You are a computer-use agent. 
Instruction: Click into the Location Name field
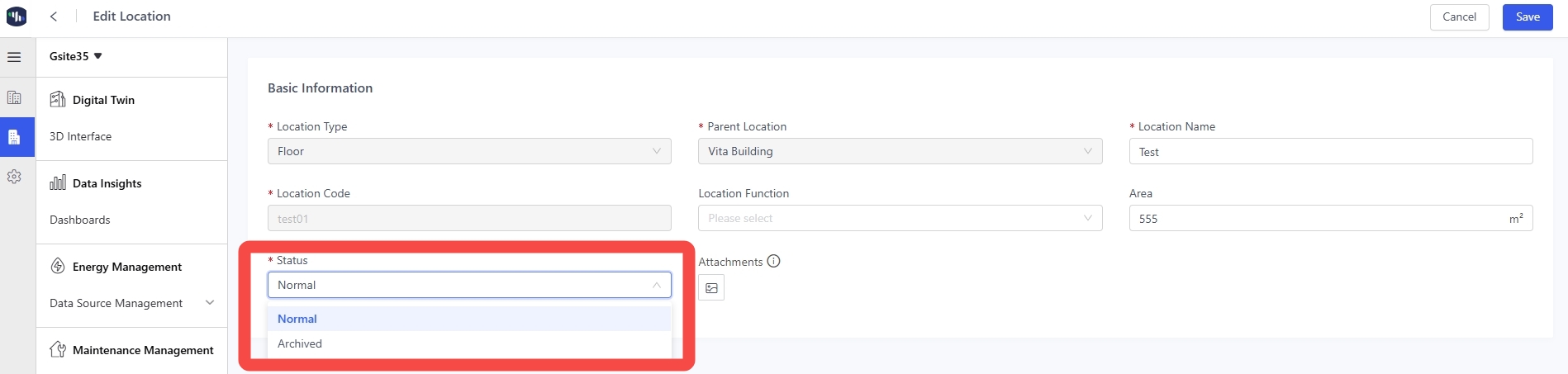click(1330, 152)
